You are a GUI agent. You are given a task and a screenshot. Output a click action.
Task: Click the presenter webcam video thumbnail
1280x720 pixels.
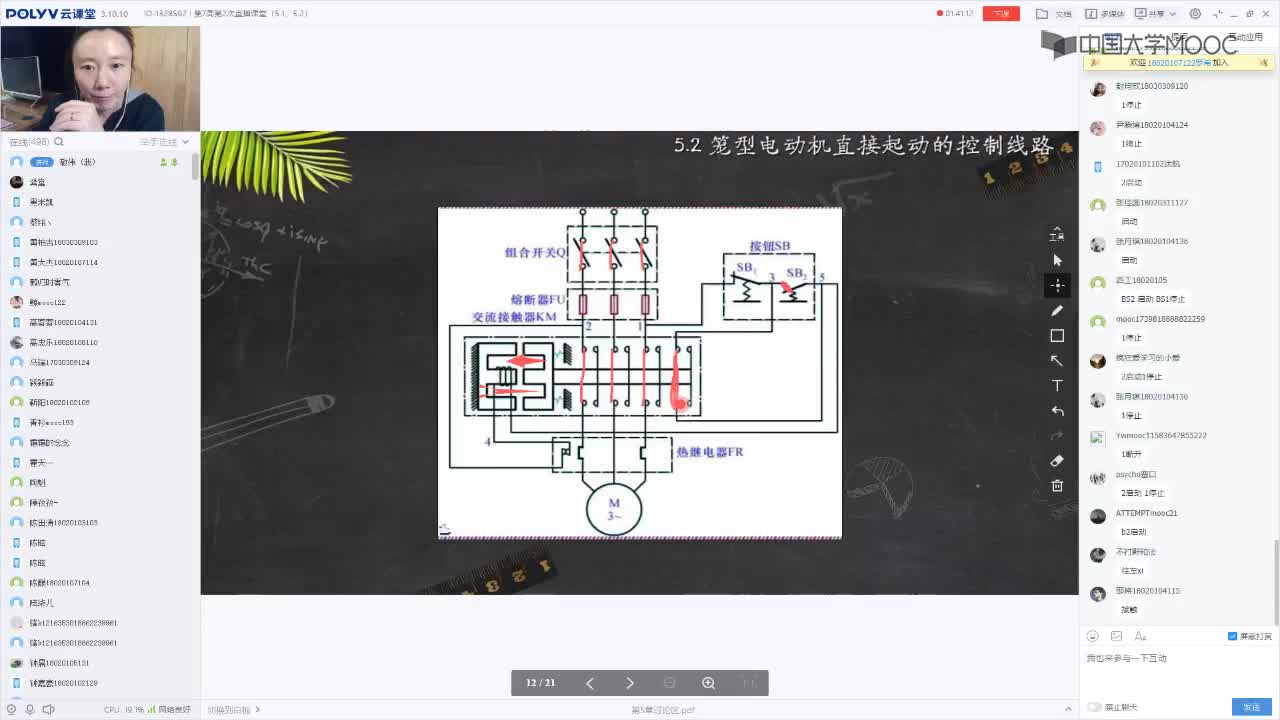click(100, 78)
